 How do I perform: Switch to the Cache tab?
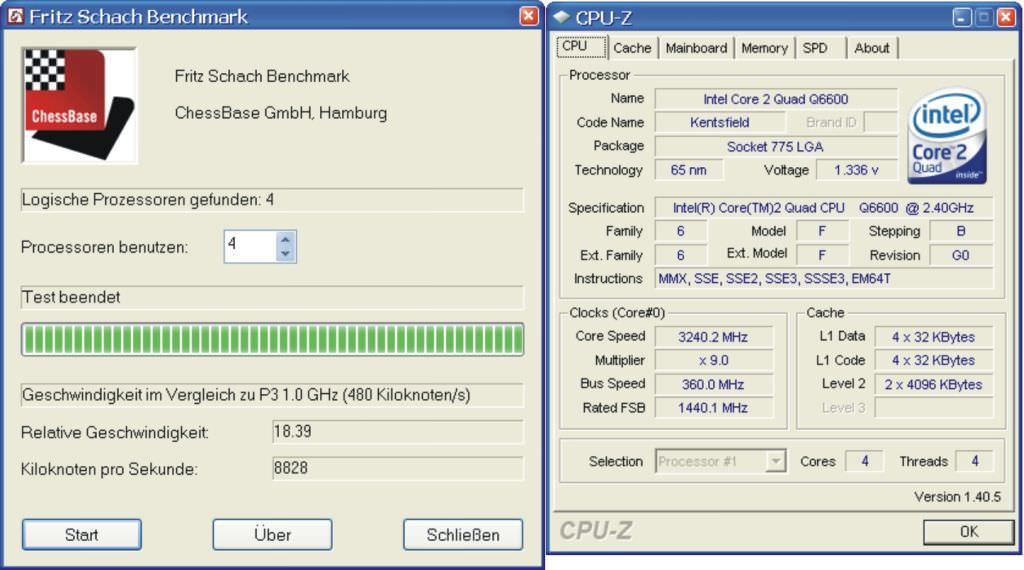pos(632,48)
